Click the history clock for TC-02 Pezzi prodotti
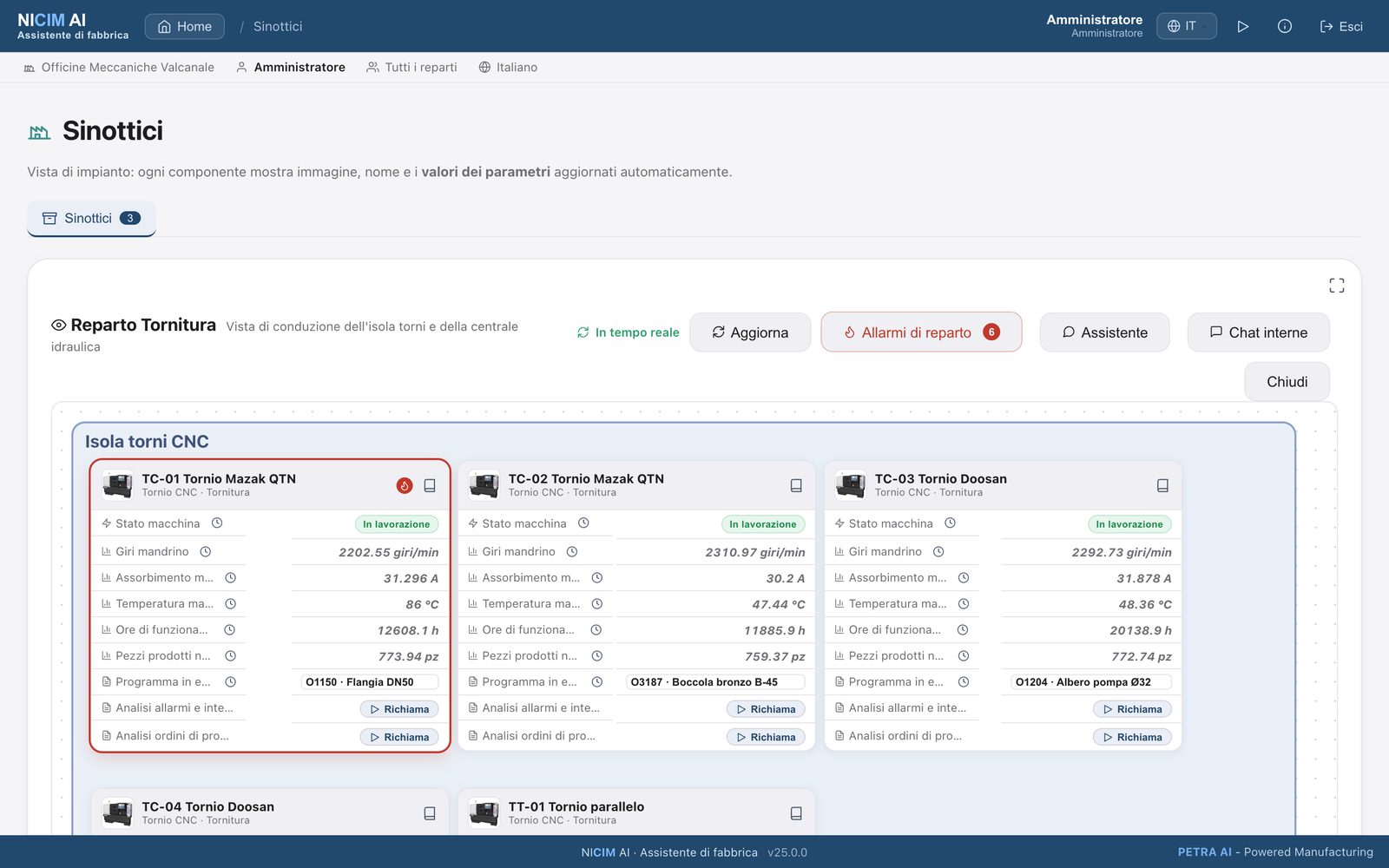This screenshot has width=1389, height=868. coord(597,655)
